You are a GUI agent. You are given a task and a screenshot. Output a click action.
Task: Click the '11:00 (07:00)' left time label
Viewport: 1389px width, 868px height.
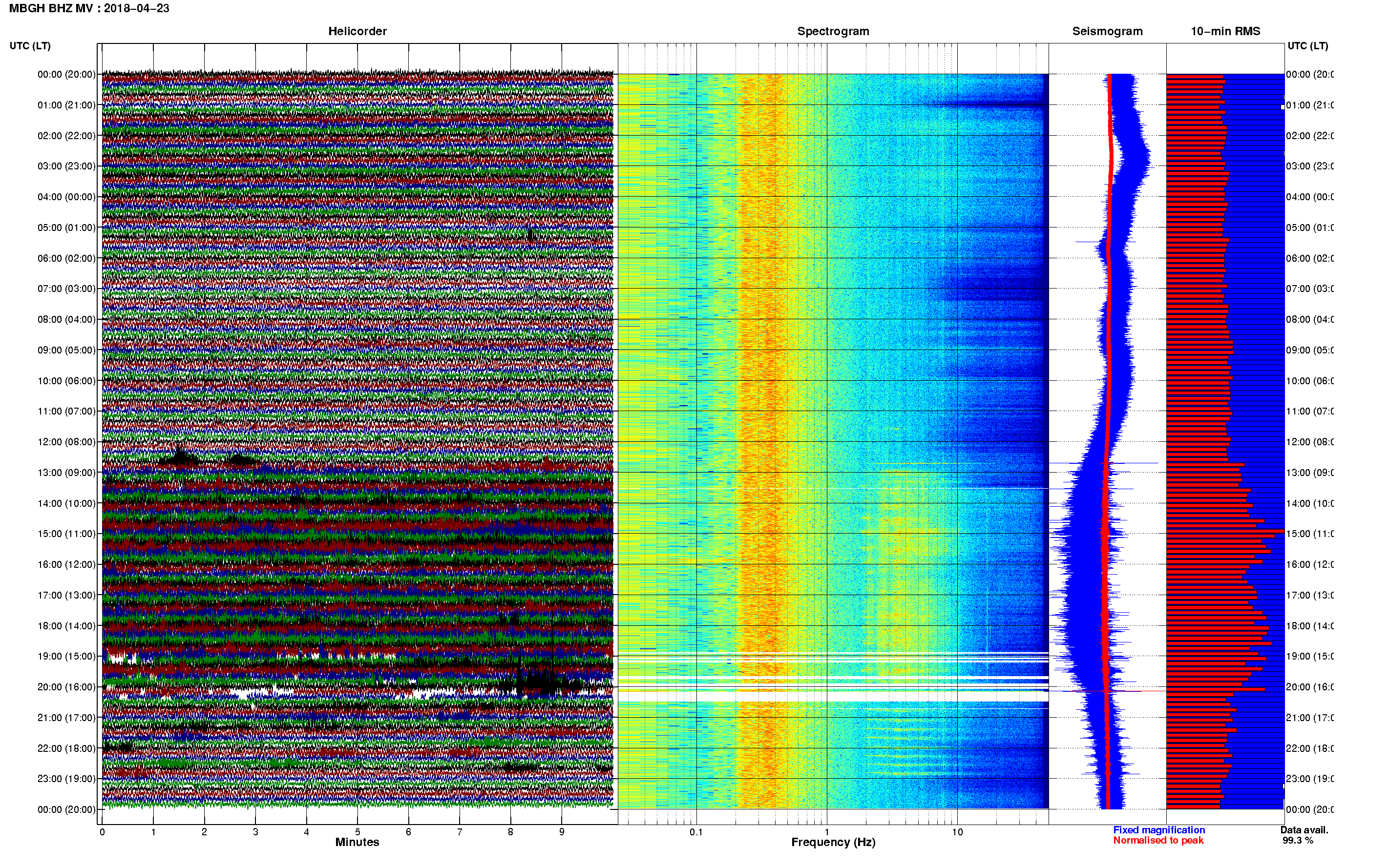pyautogui.click(x=66, y=411)
